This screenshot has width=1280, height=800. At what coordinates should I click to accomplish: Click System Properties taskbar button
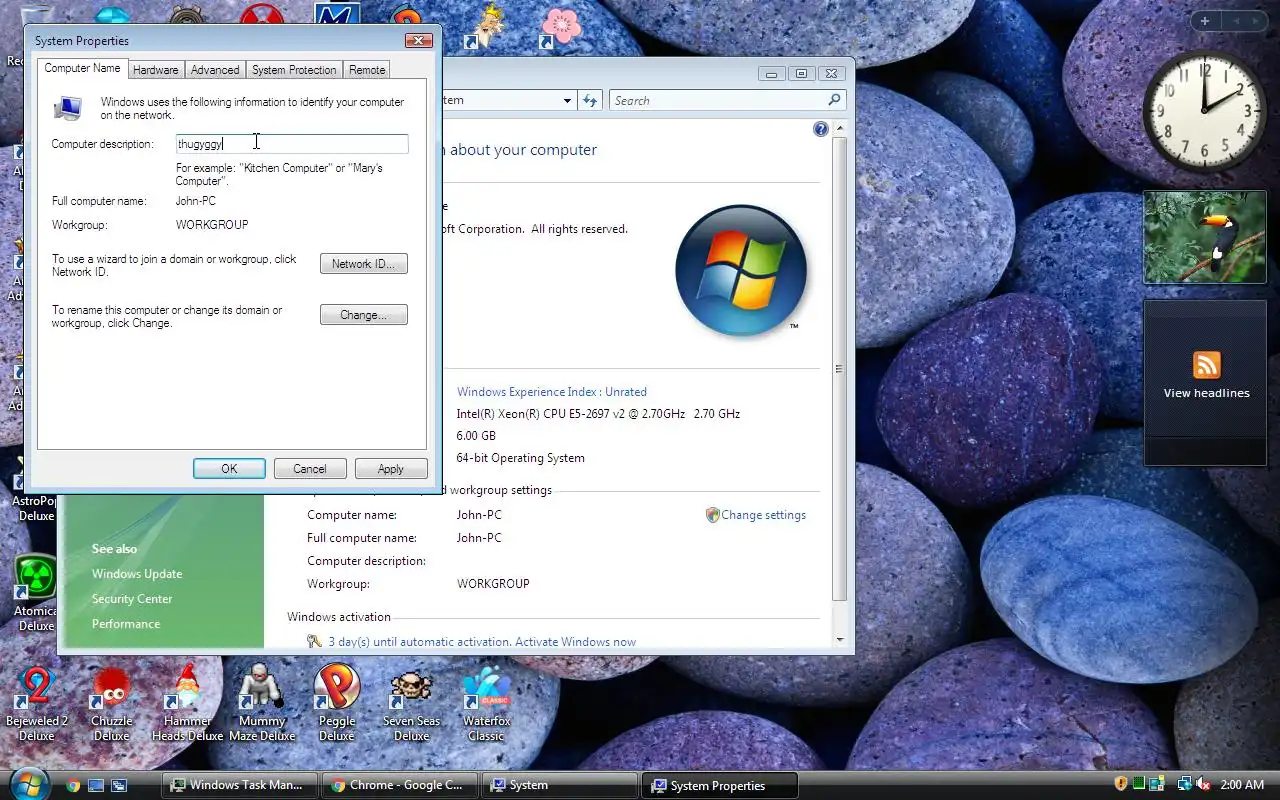720,785
